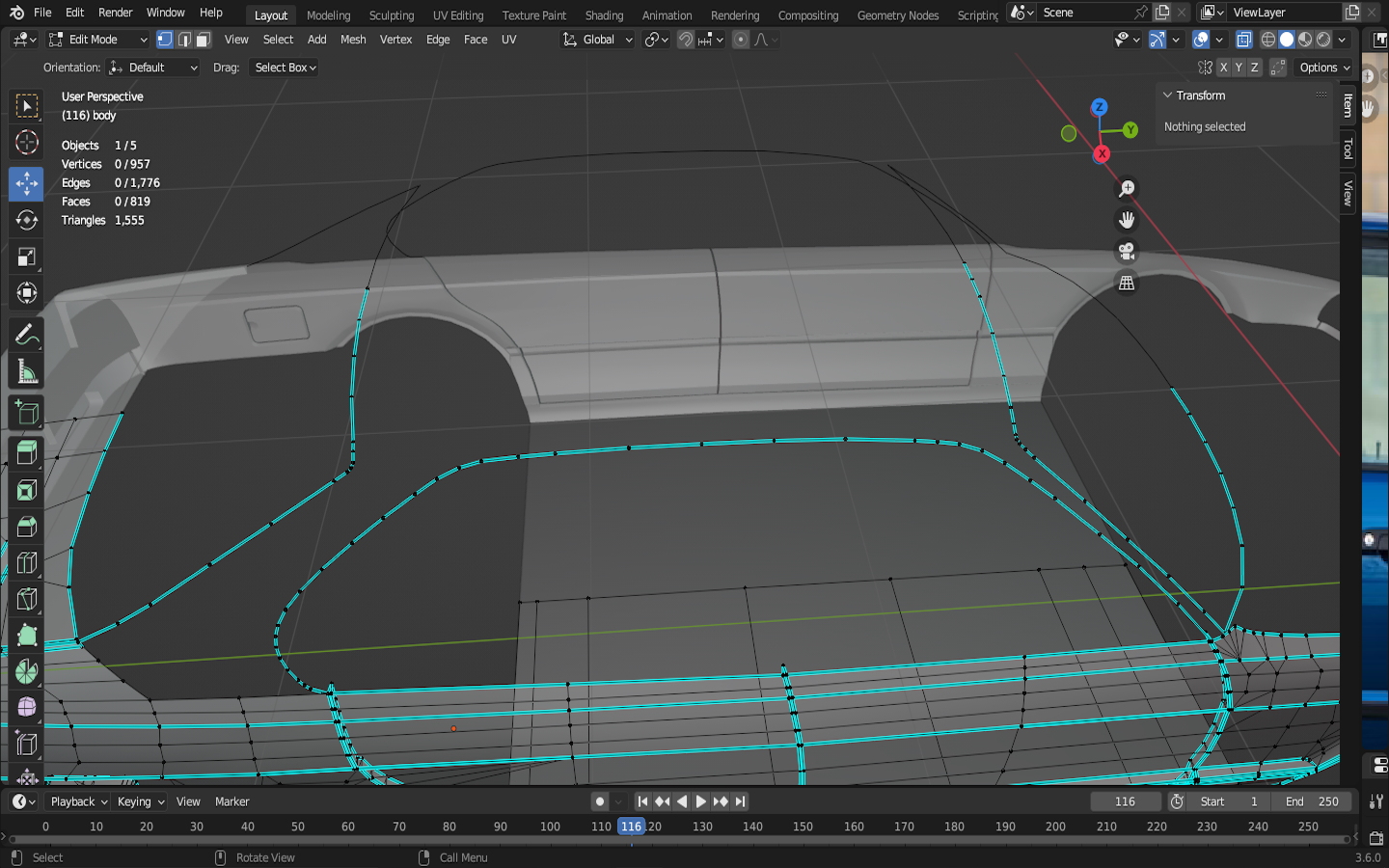This screenshot has height=868, width=1389.
Task: Play the animation forward
Action: [x=701, y=801]
